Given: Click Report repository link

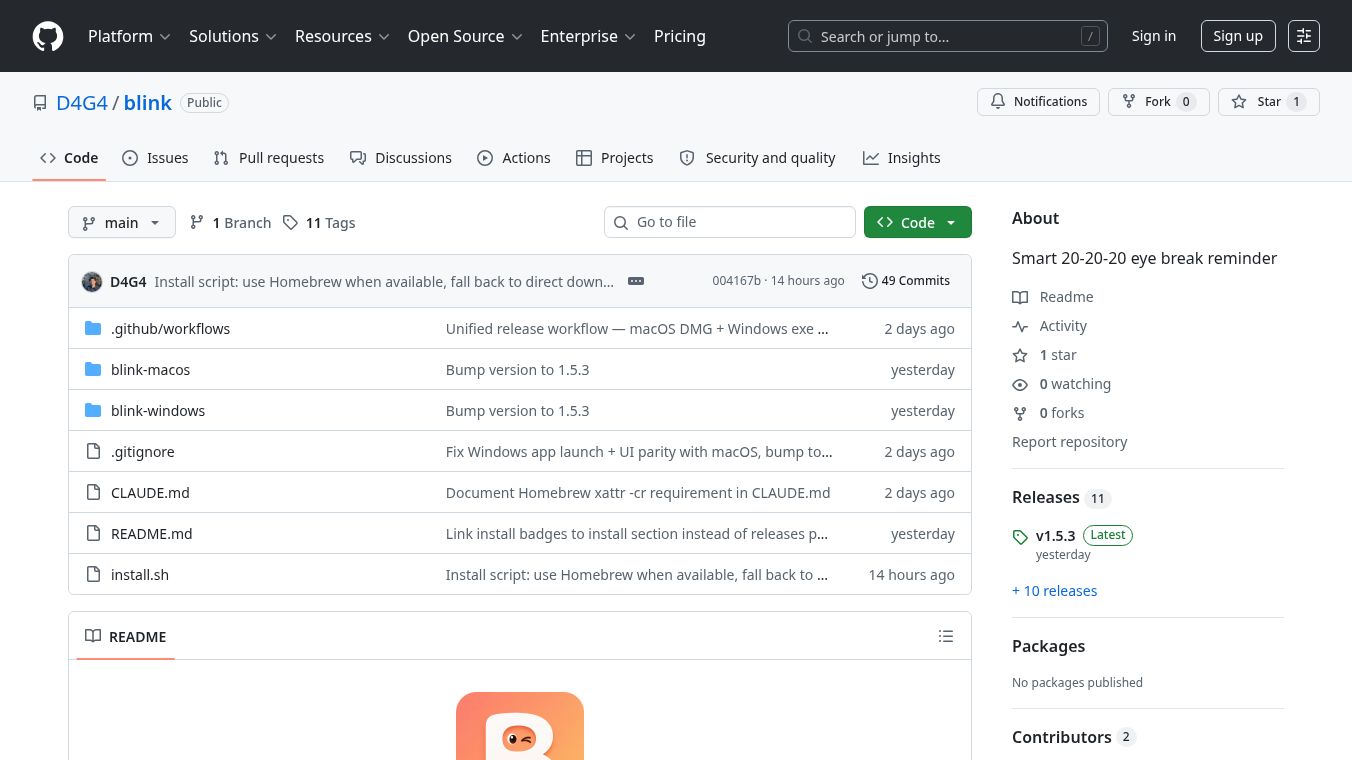Looking at the screenshot, I should [x=1070, y=442].
